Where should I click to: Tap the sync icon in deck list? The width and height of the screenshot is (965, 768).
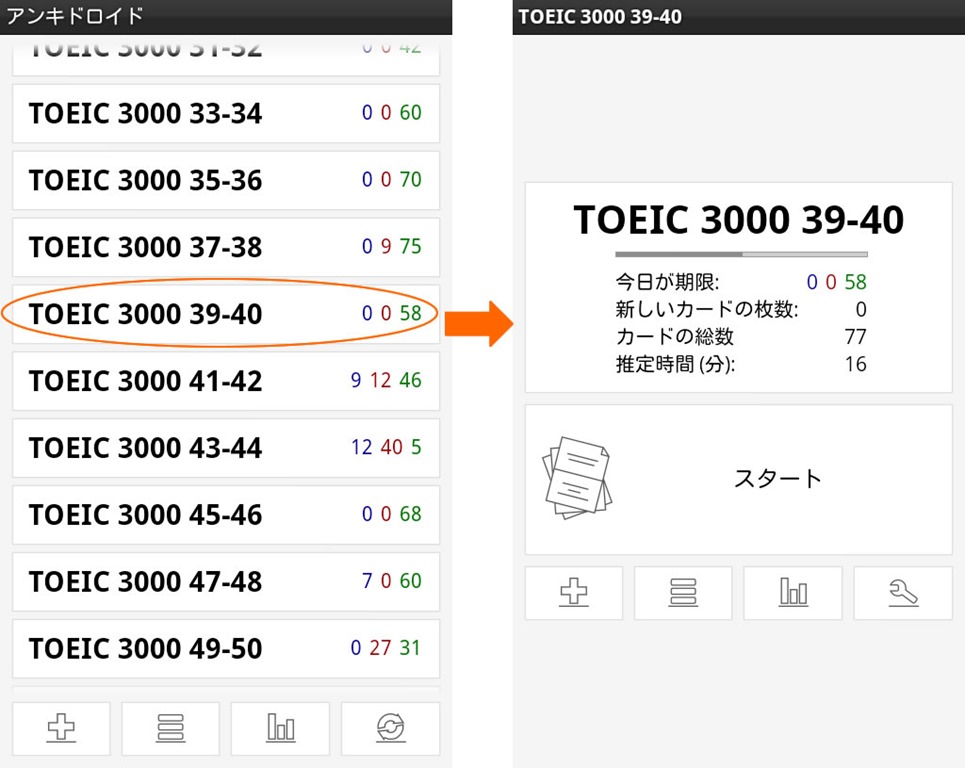[390, 729]
